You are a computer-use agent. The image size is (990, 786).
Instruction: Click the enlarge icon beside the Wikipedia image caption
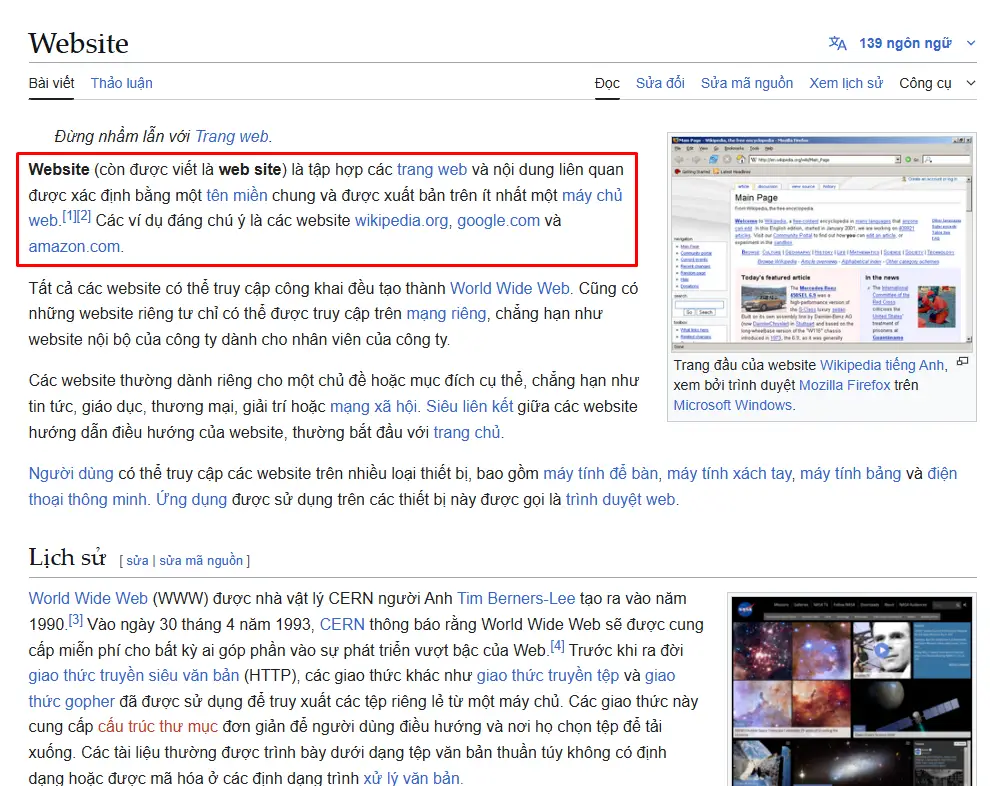click(x=962, y=362)
